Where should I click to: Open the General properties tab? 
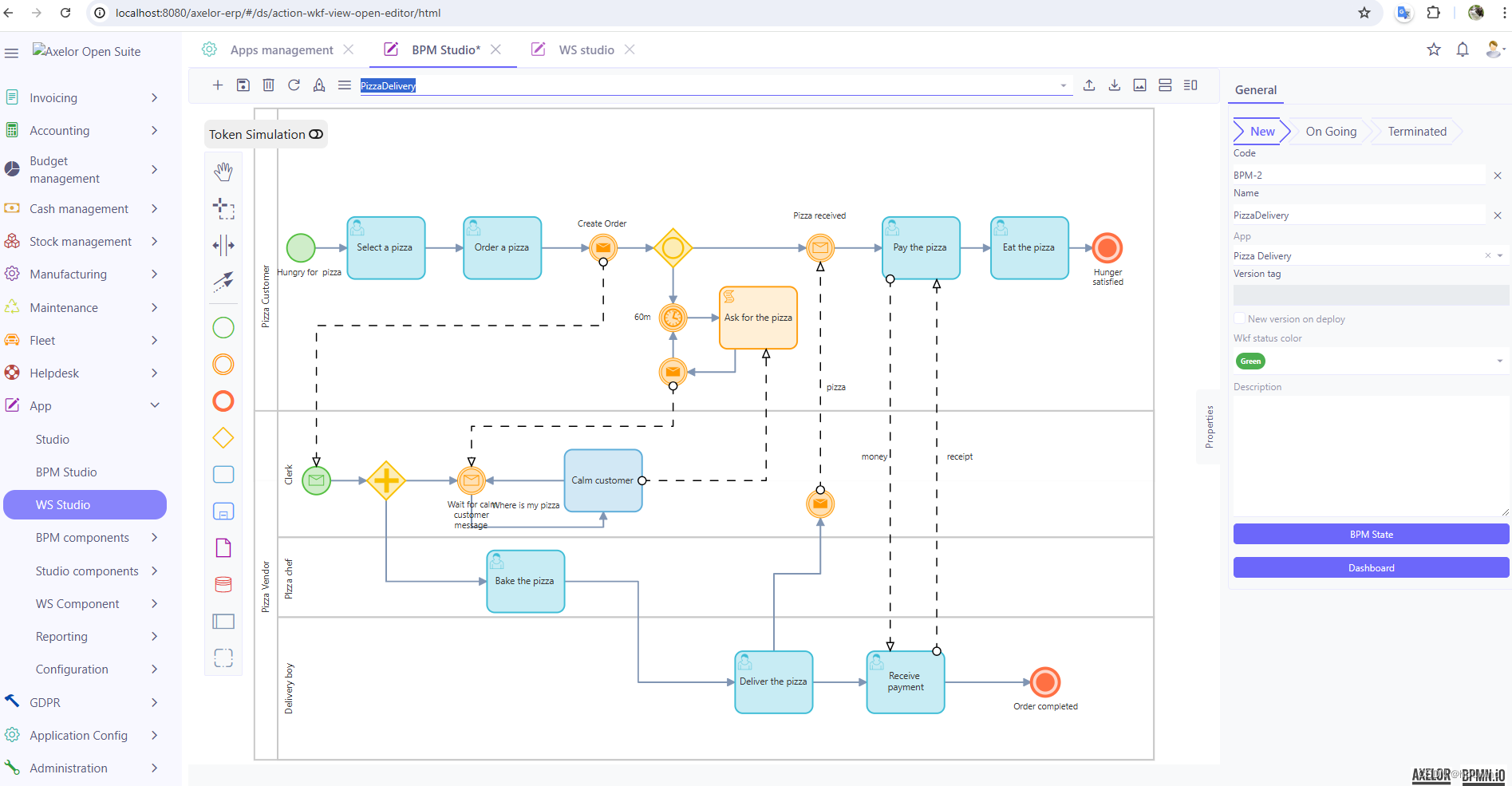1256,90
